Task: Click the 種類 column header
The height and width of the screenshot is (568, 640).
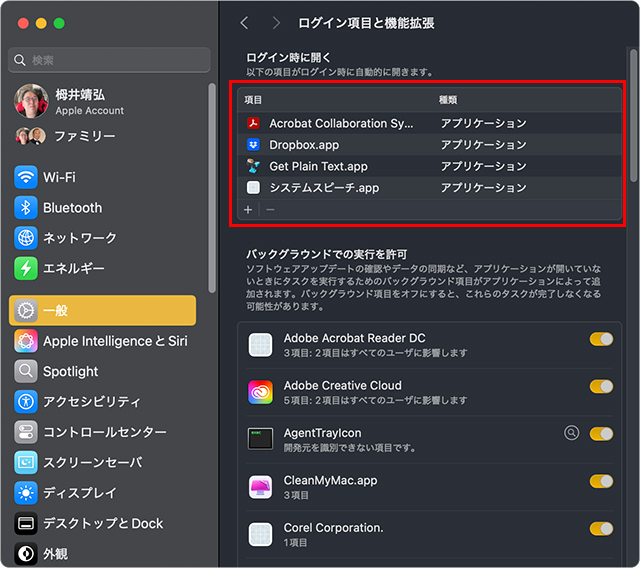Action: [448, 100]
